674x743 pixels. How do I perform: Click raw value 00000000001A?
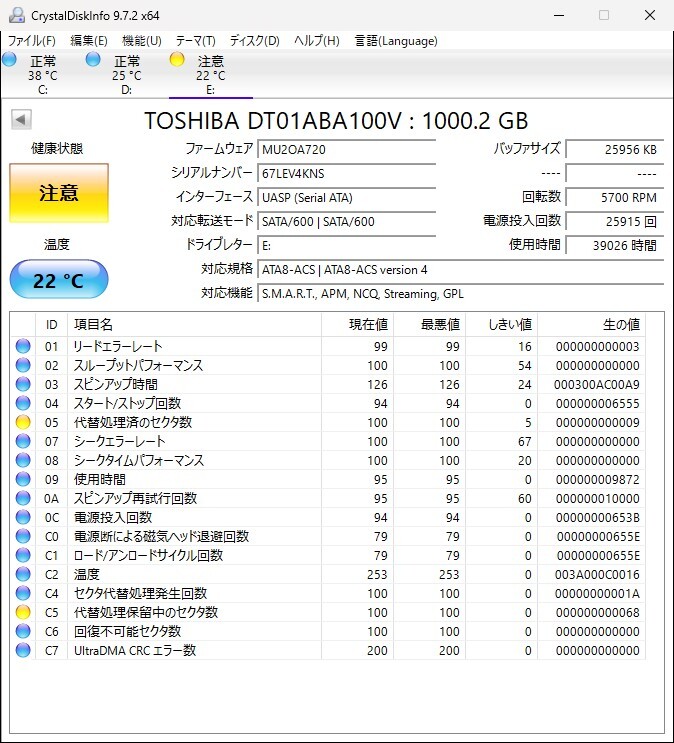click(x=597, y=593)
